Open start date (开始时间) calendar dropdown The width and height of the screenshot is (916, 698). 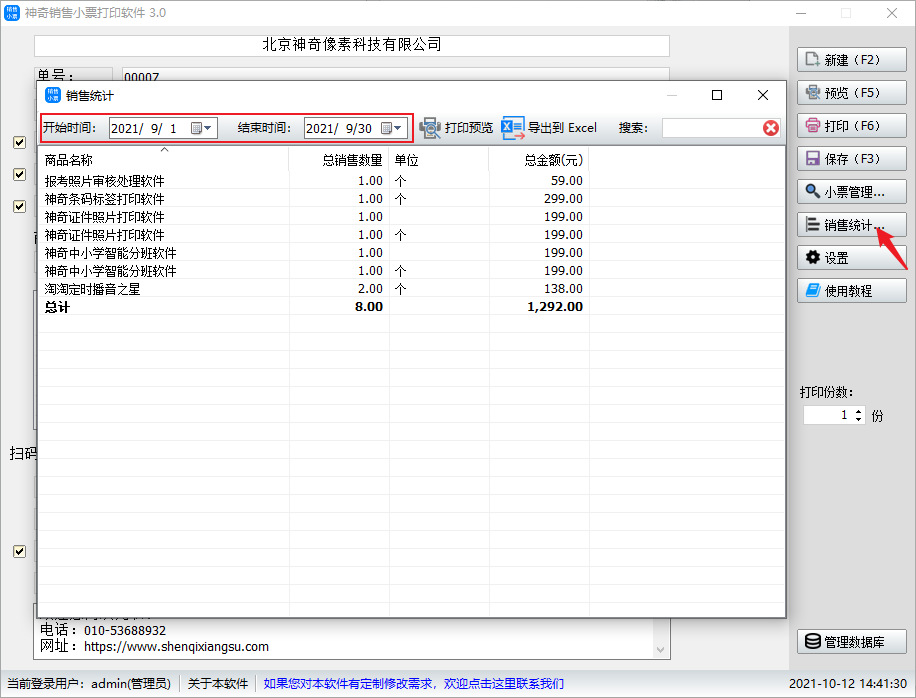pyautogui.click(x=207, y=128)
